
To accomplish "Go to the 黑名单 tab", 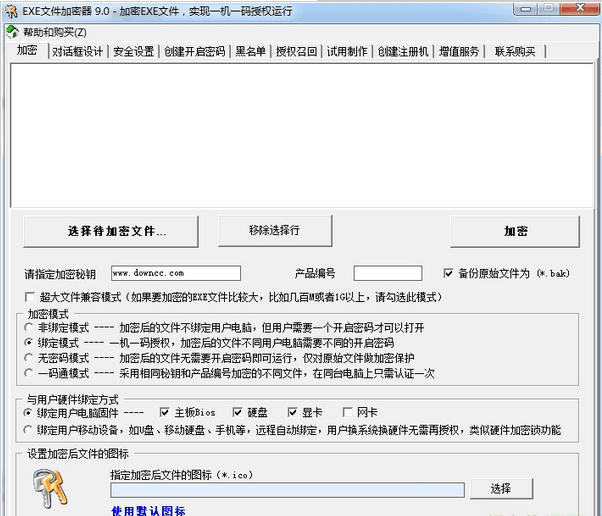I will [250, 51].
